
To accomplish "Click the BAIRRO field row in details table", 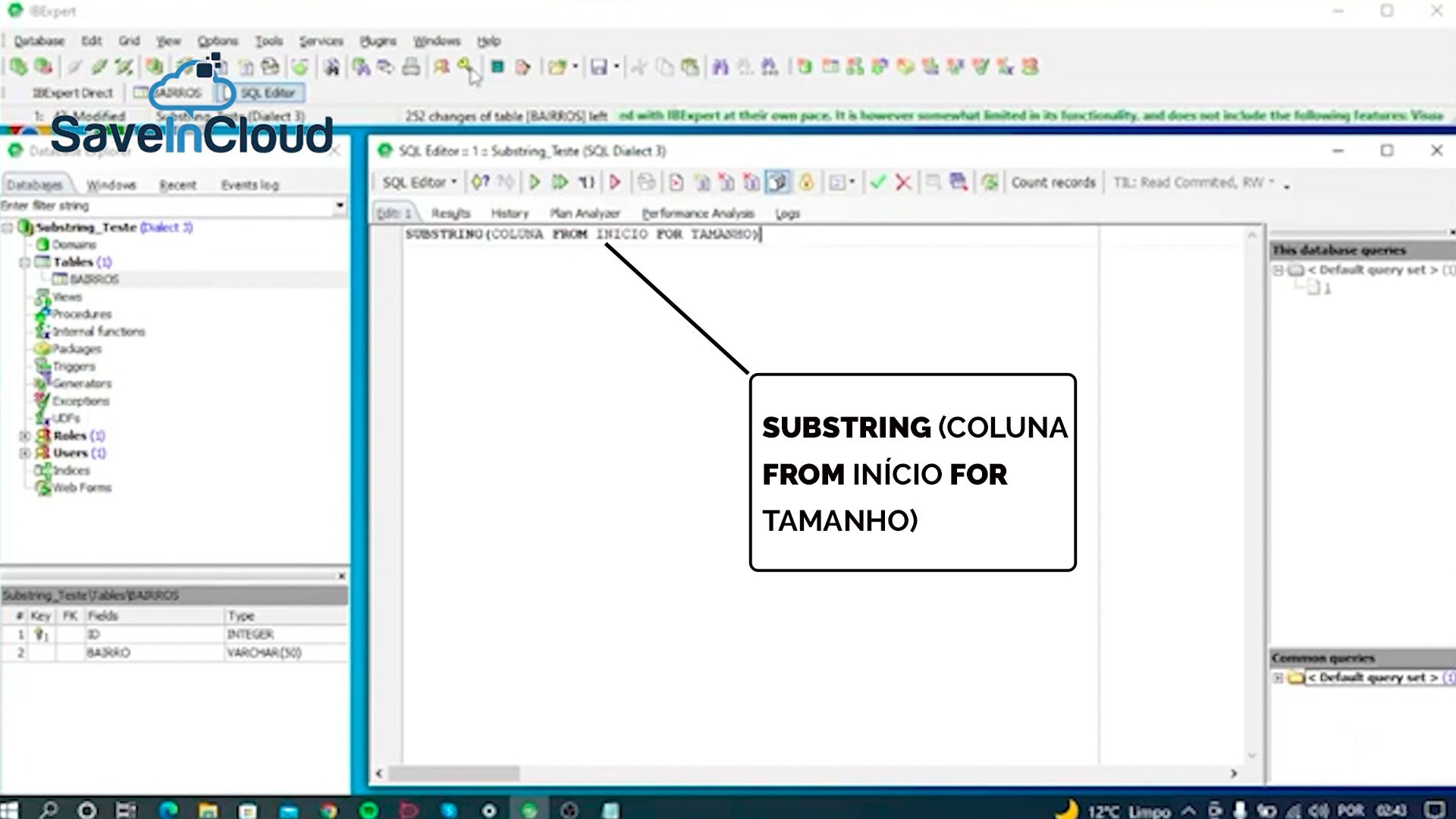I will (174, 652).
